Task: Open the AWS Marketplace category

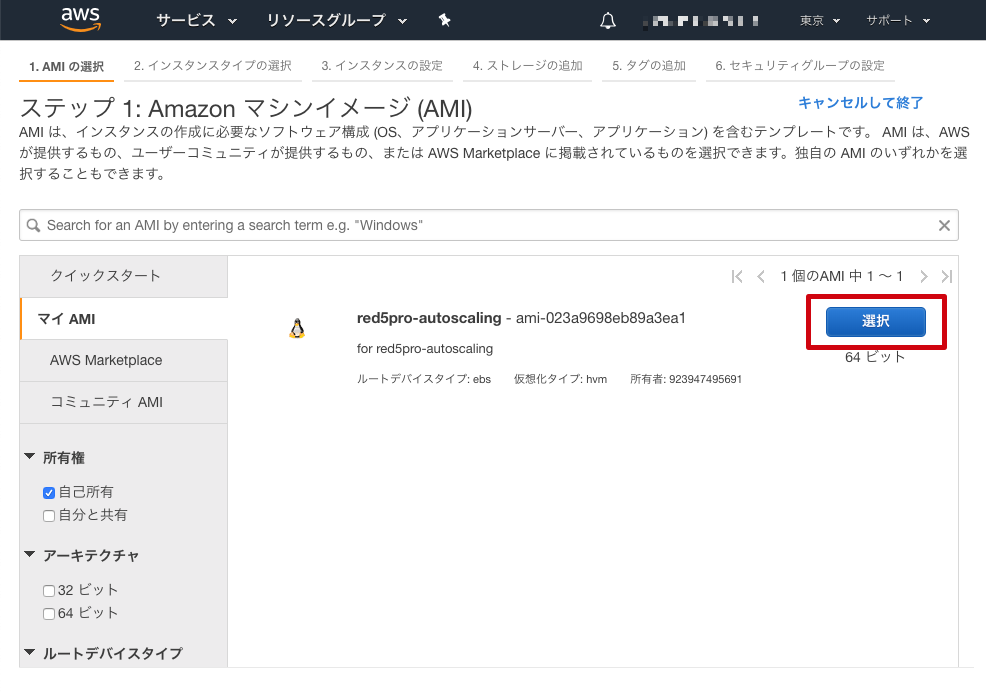Action: [124, 360]
